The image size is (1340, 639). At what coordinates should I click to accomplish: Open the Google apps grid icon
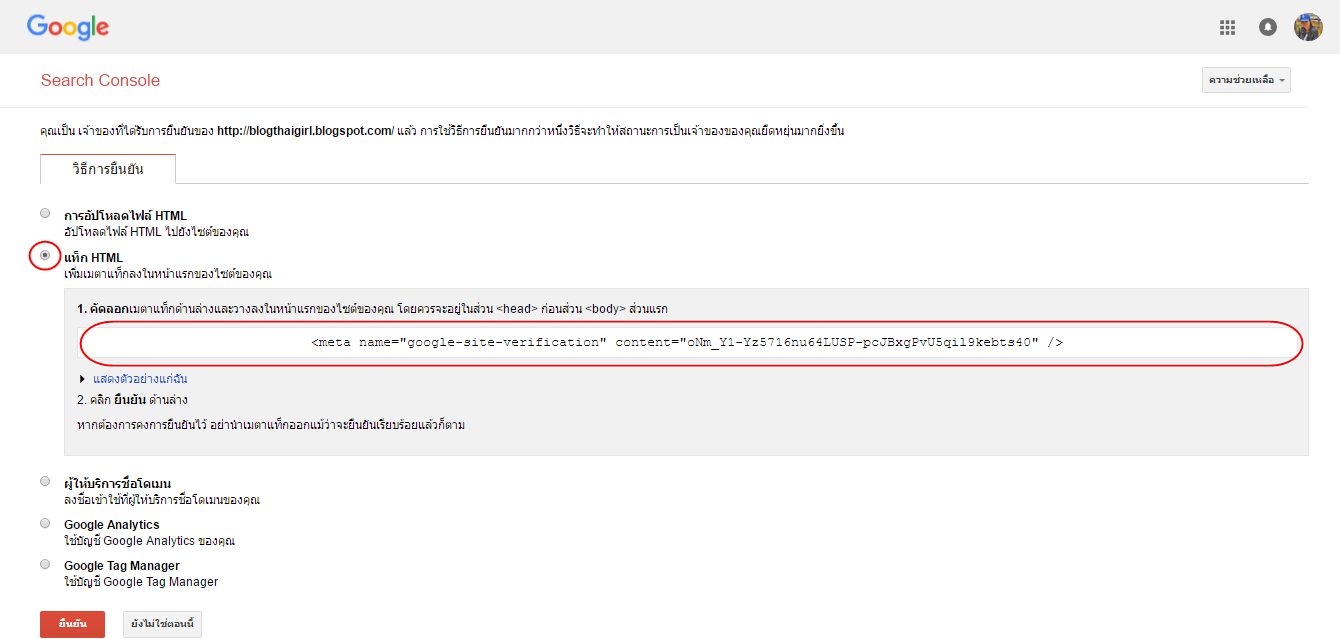(1227, 27)
